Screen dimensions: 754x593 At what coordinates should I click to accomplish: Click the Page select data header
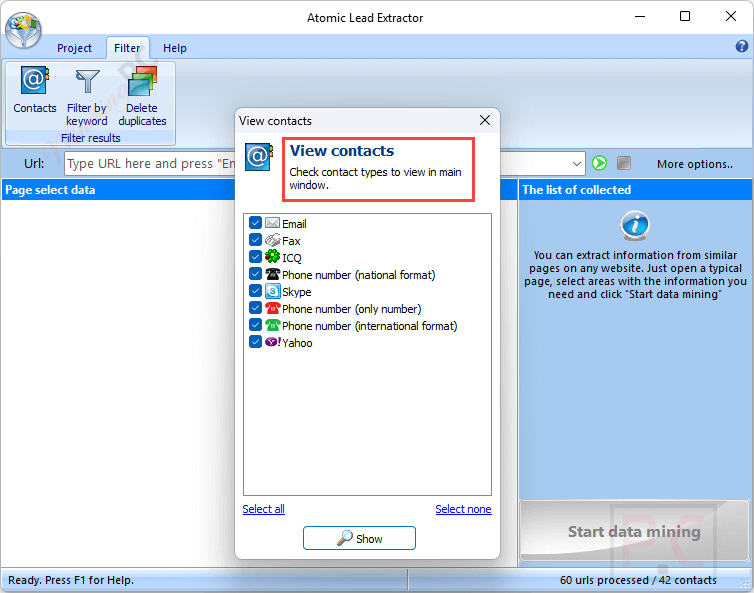tap(50, 190)
